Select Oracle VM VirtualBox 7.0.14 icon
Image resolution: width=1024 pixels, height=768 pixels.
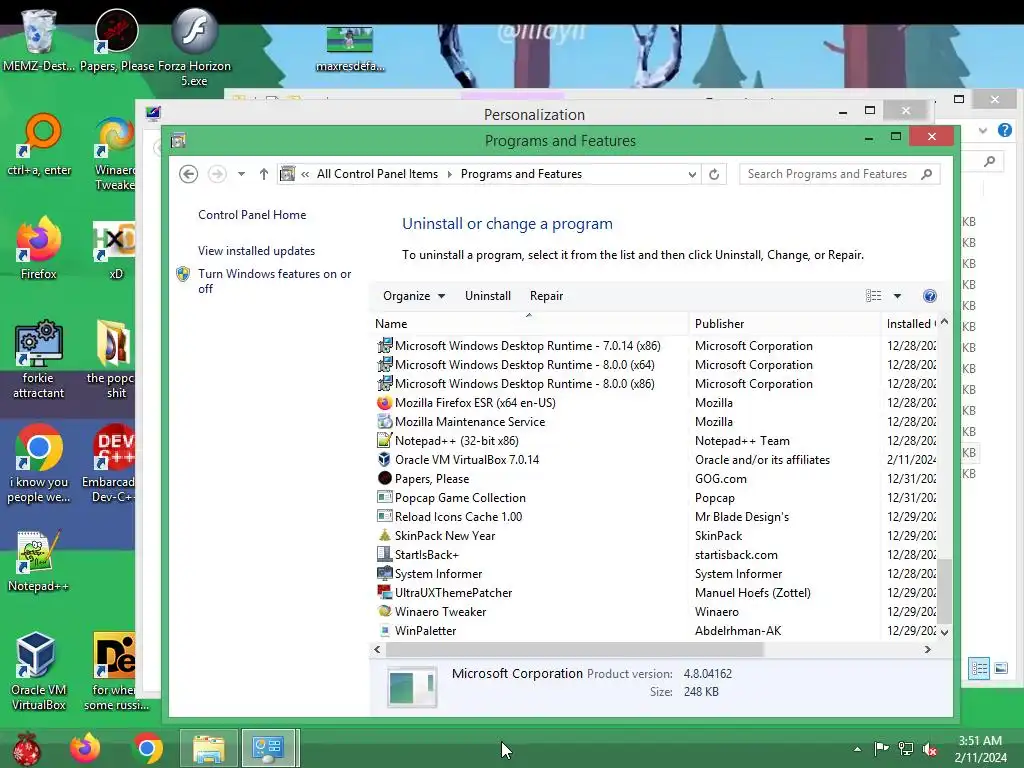coord(385,460)
